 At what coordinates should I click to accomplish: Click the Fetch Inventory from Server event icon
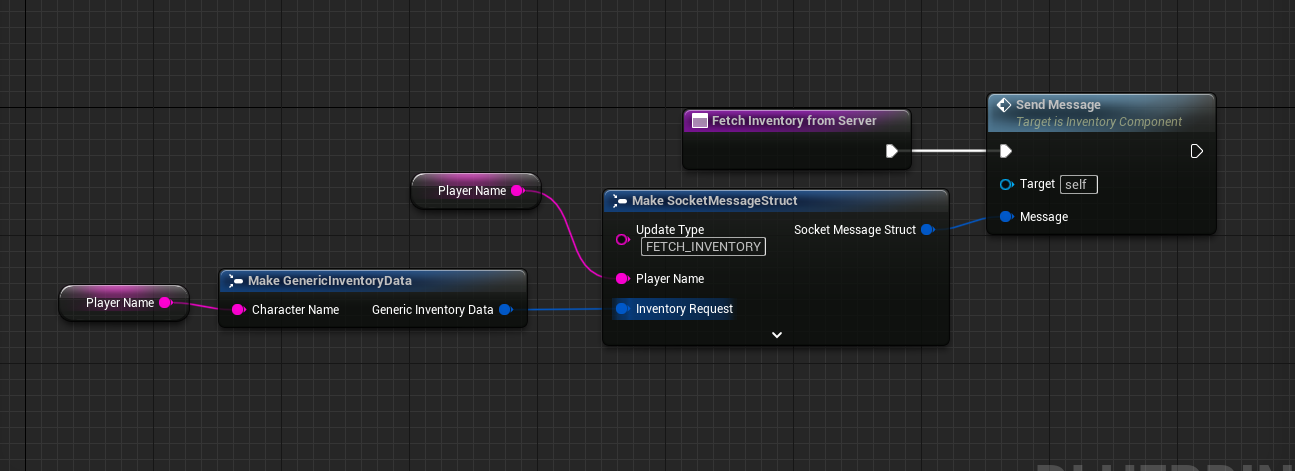[700, 121]
